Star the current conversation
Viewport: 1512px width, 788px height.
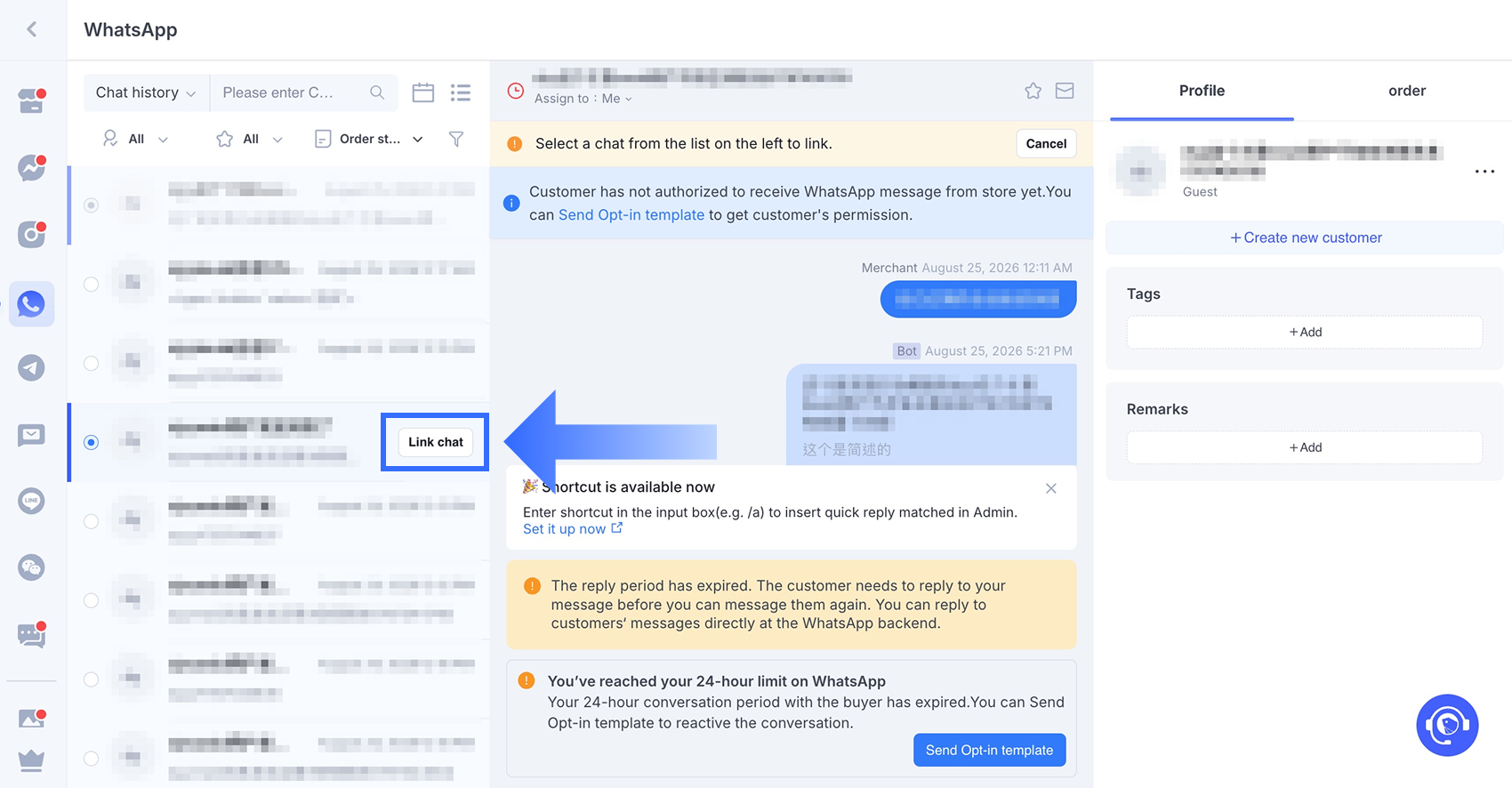(1033, 91)
